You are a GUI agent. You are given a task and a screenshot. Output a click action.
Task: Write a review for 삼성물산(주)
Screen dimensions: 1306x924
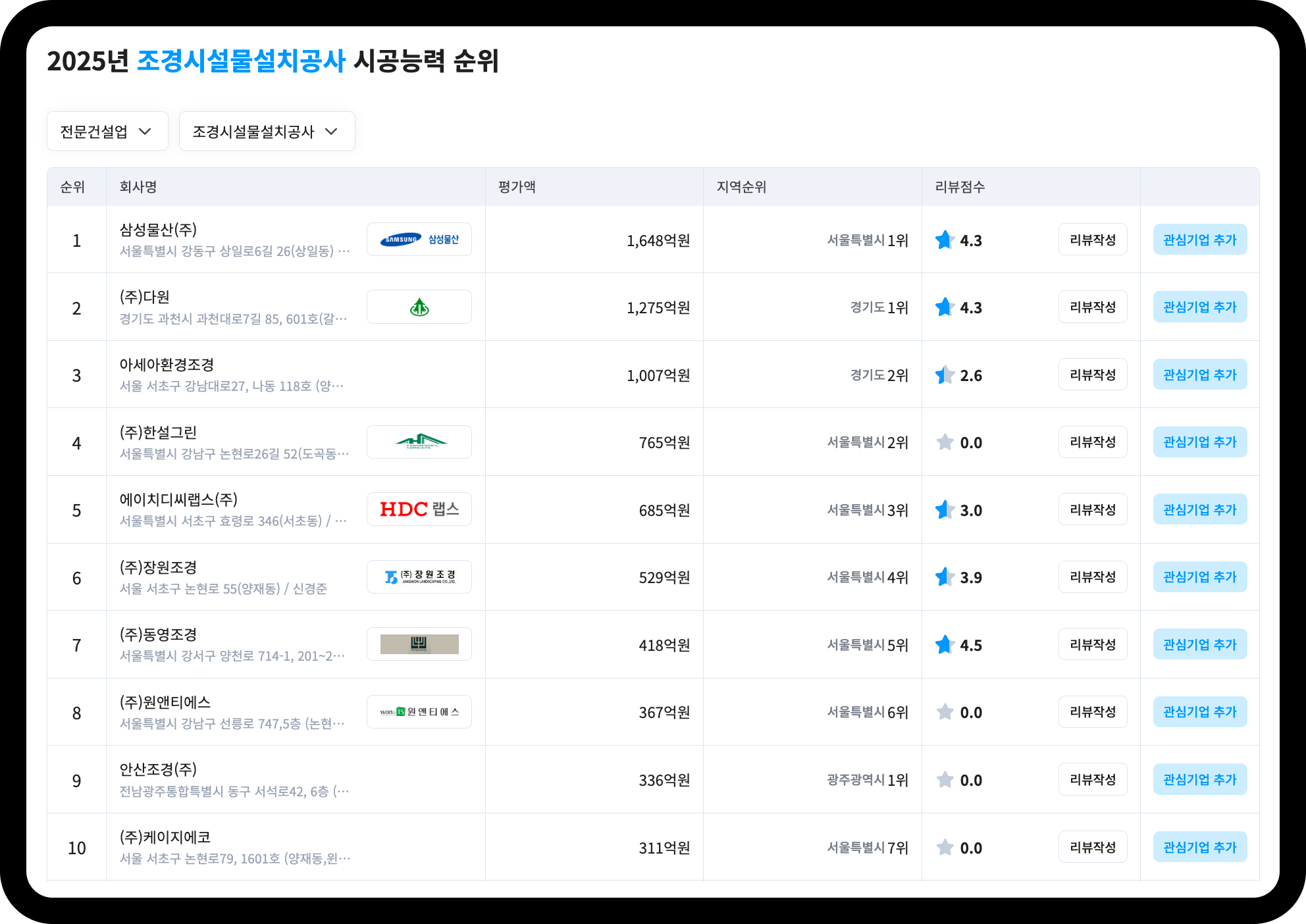(x=1093, y=240)
